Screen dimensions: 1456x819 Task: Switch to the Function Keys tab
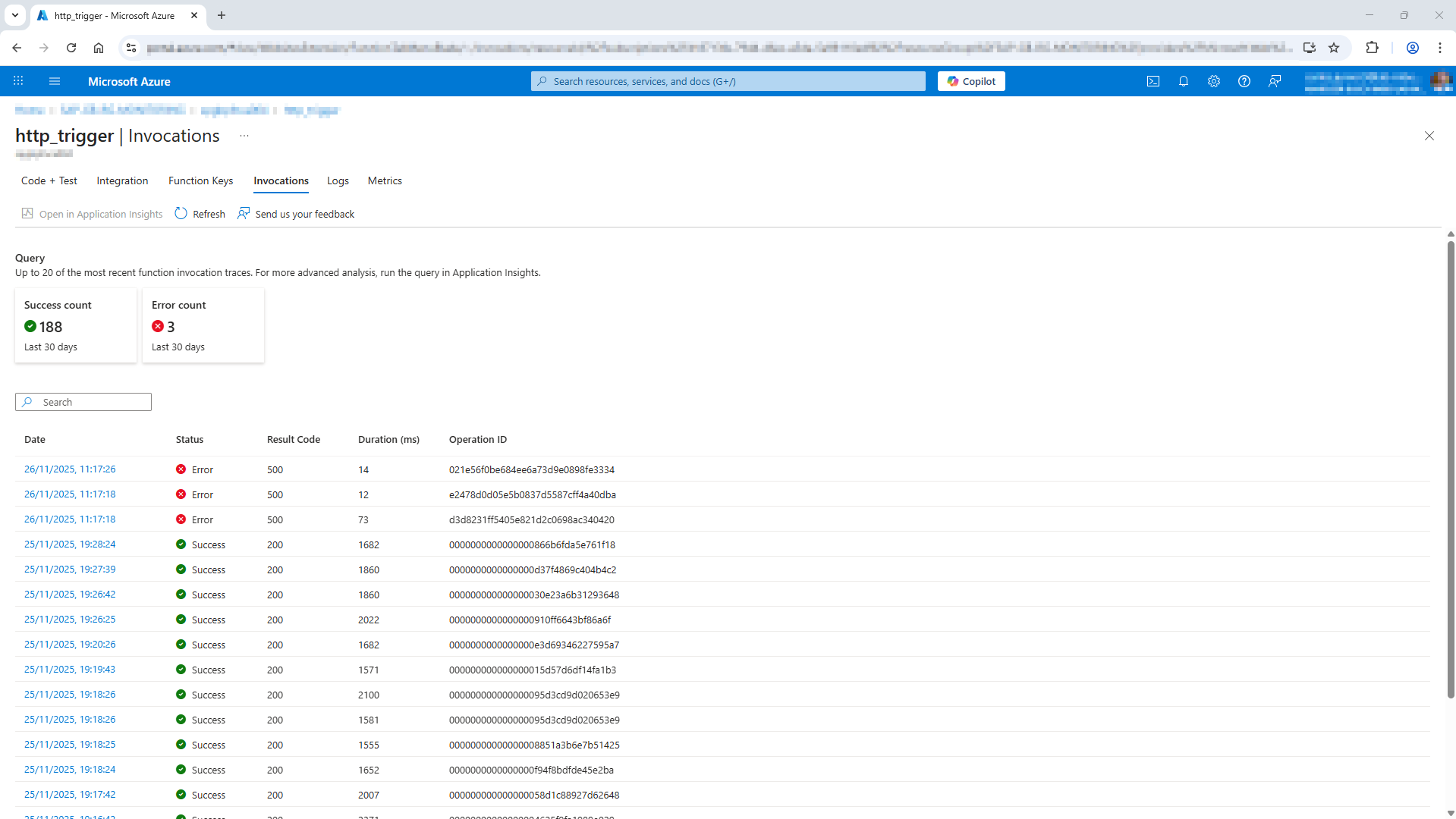point(200,180)
